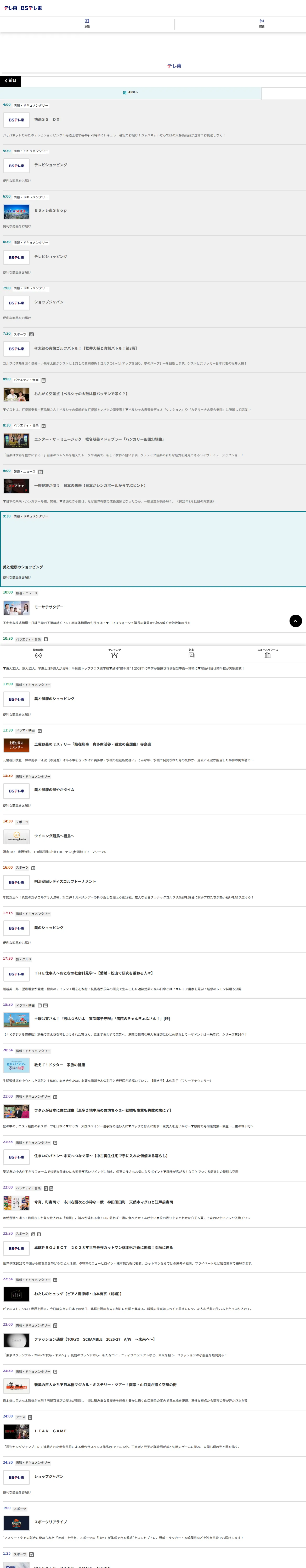Open 17:15 美のショッピング listing
Image resolution: width=306 pixels, height=1568 pixels.
49,928
